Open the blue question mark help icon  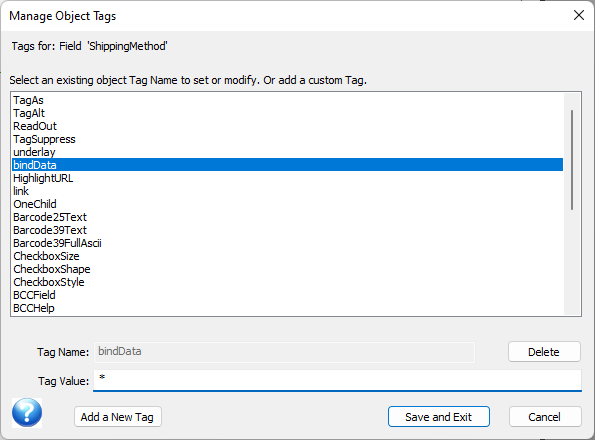(27, 413)
